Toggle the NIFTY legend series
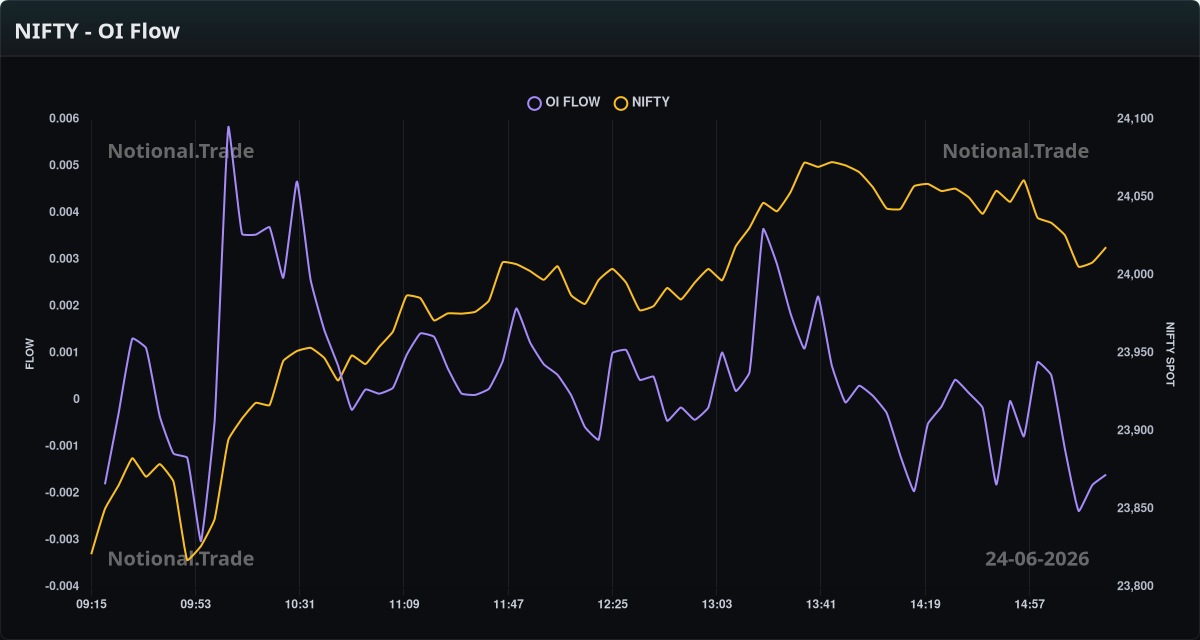Image resolution: width=1200 pixels, height=640 pixels. coord(642,102)
